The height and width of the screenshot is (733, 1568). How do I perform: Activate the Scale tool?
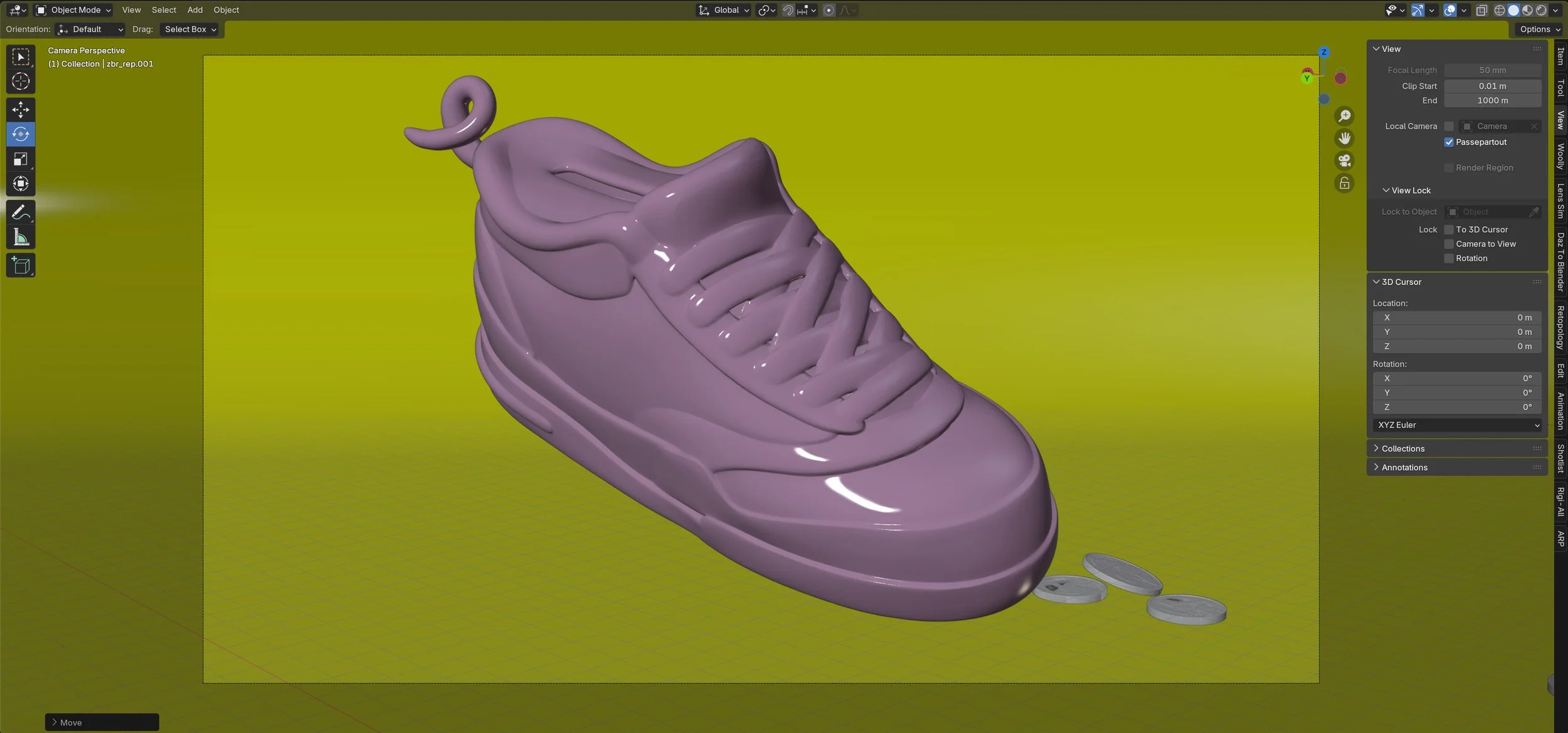21,159
